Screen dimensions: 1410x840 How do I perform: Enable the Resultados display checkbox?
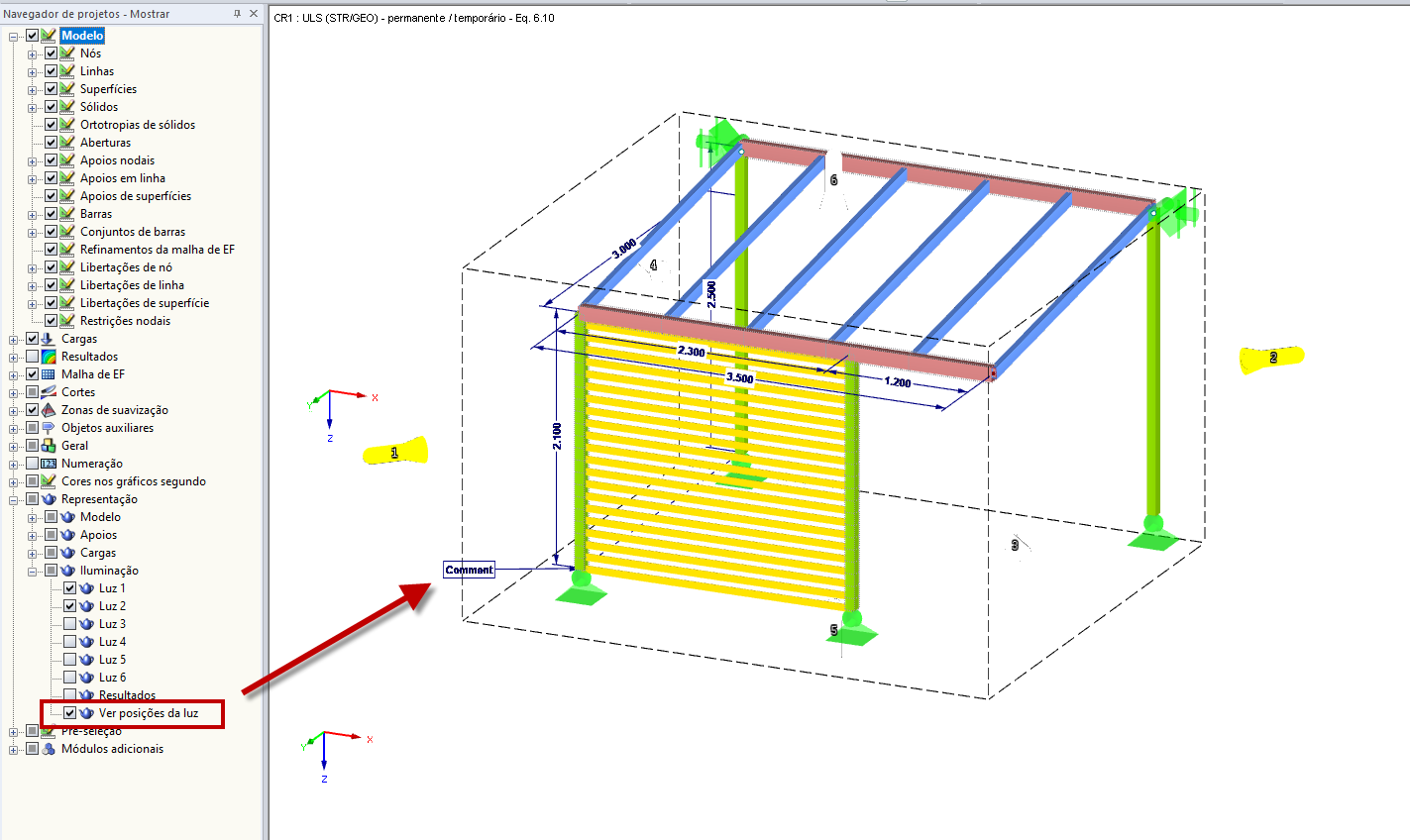click(x=32, y=357)
